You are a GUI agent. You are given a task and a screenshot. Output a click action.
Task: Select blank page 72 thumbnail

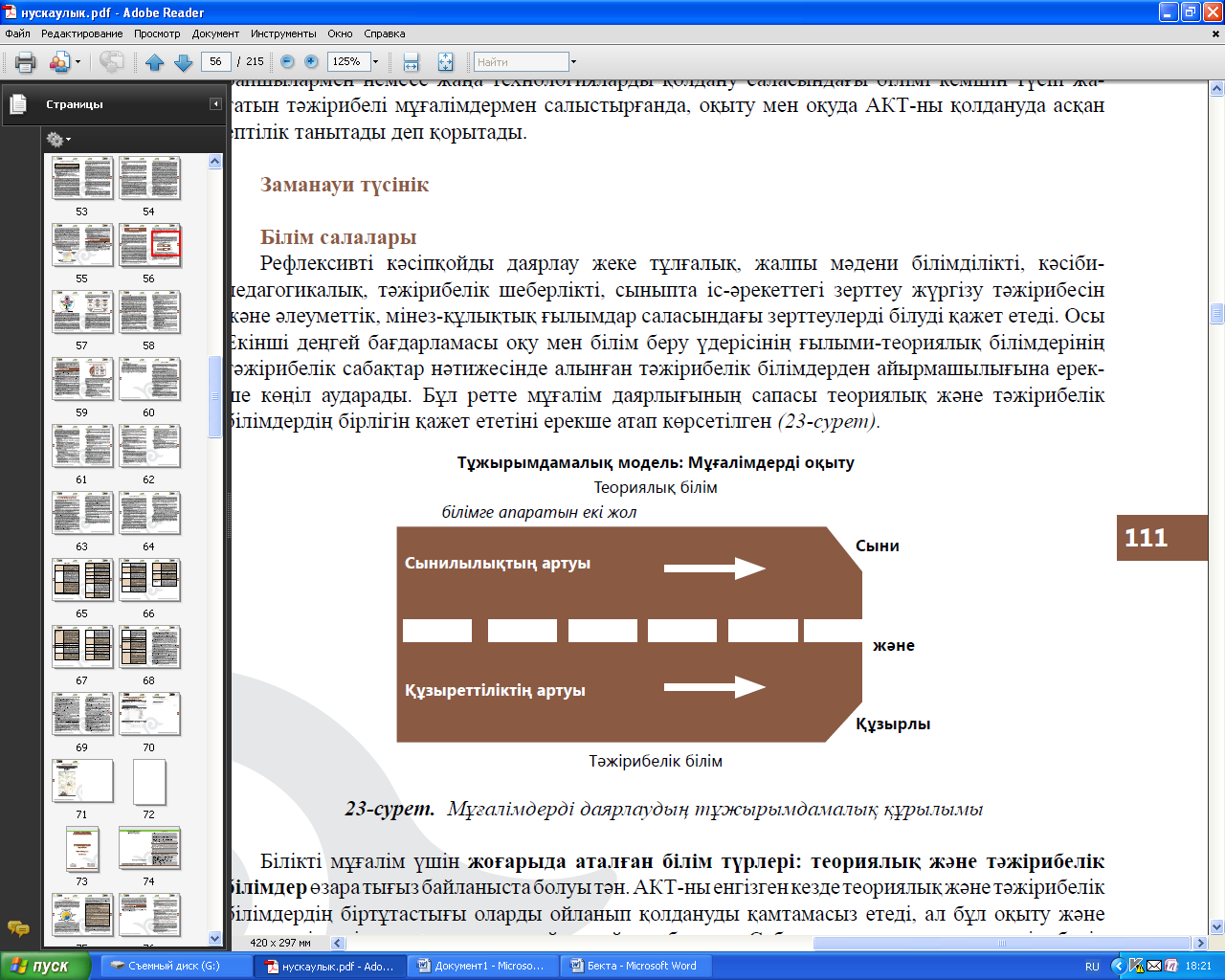(148, 782)
